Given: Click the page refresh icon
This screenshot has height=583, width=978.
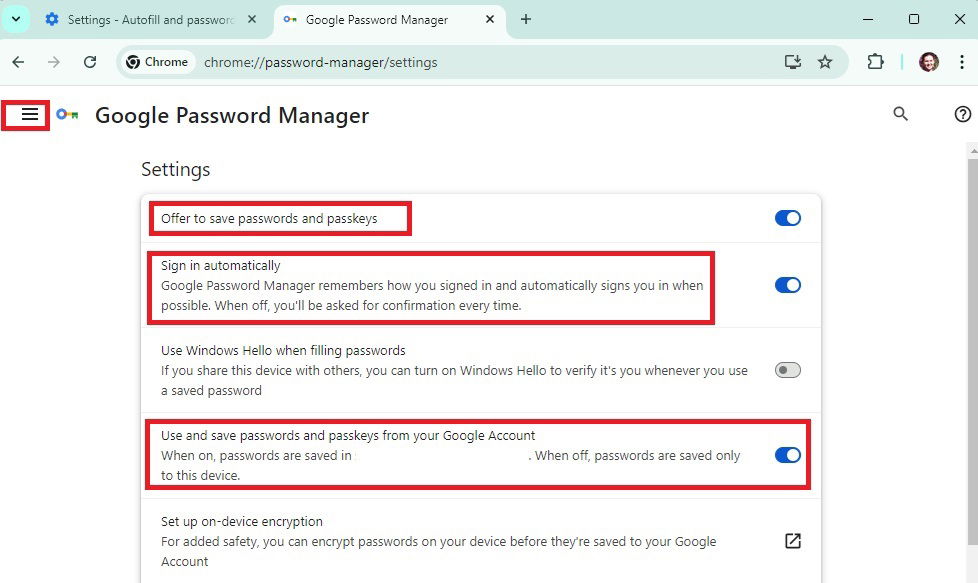Looking at the screenshot, I should 90,61.
